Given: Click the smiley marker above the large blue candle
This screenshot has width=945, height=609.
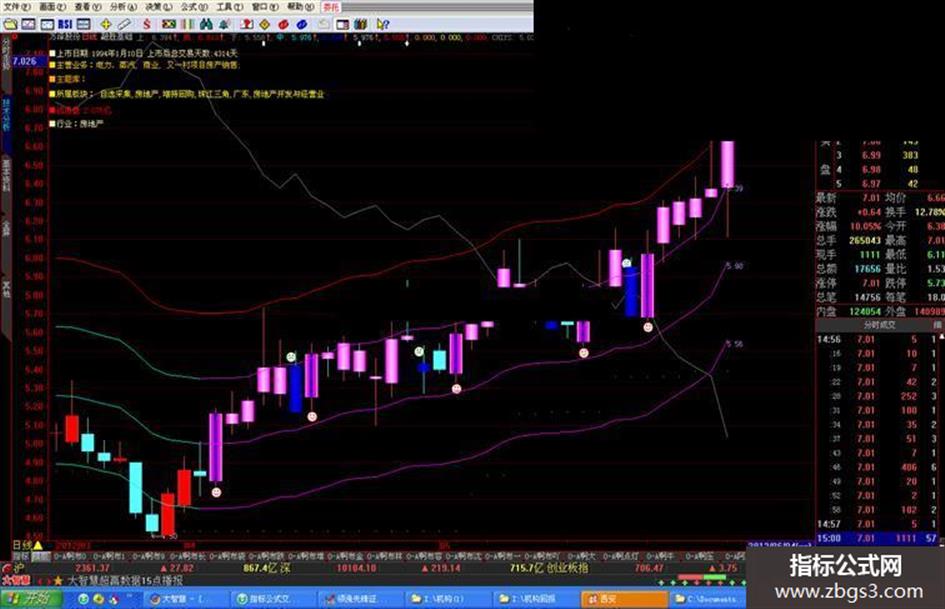Looking at the screenshot, I should click(627, 263).
